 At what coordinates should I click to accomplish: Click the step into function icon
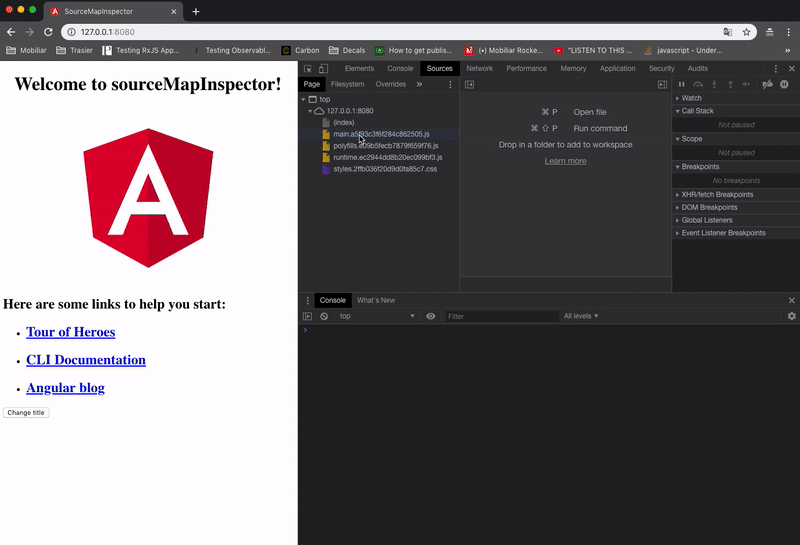[x=714, y=84]
